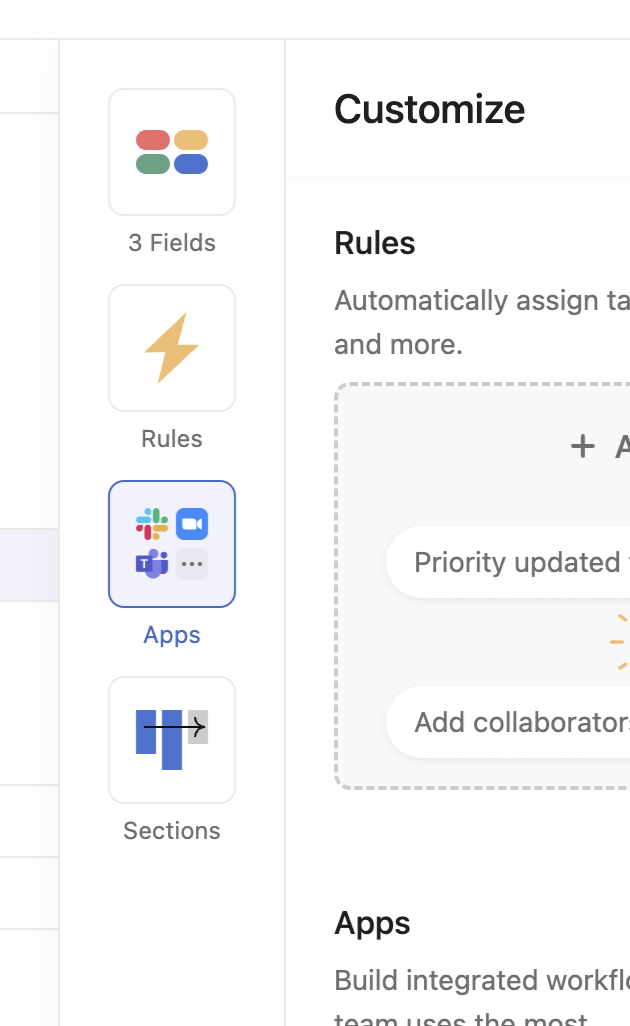Image resolution: width=630 pixels, height=1026 pixels.
Task: Click the Zoom camera logo
Action: click(192, 524)
